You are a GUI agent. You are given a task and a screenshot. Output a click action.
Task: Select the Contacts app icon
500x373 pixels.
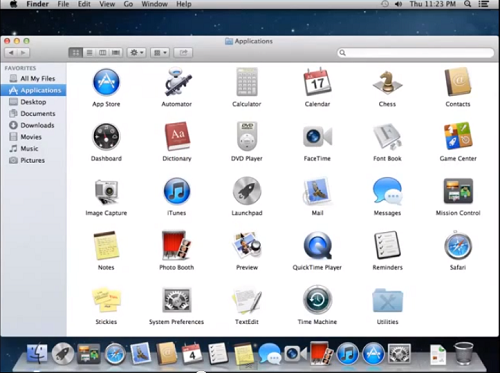coord(458,82)
